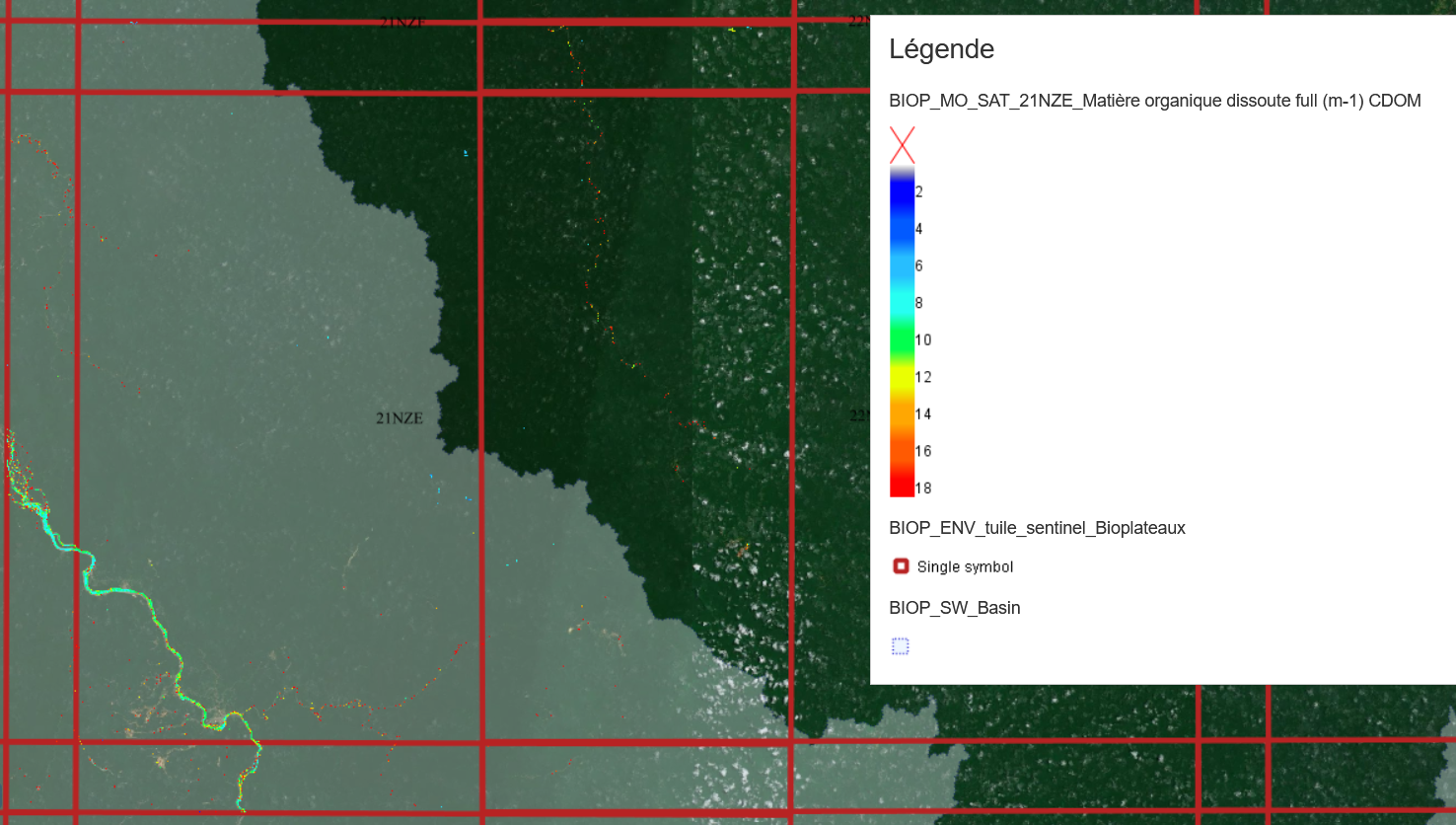Click the yellow band at value 12

tap(902, 377)
